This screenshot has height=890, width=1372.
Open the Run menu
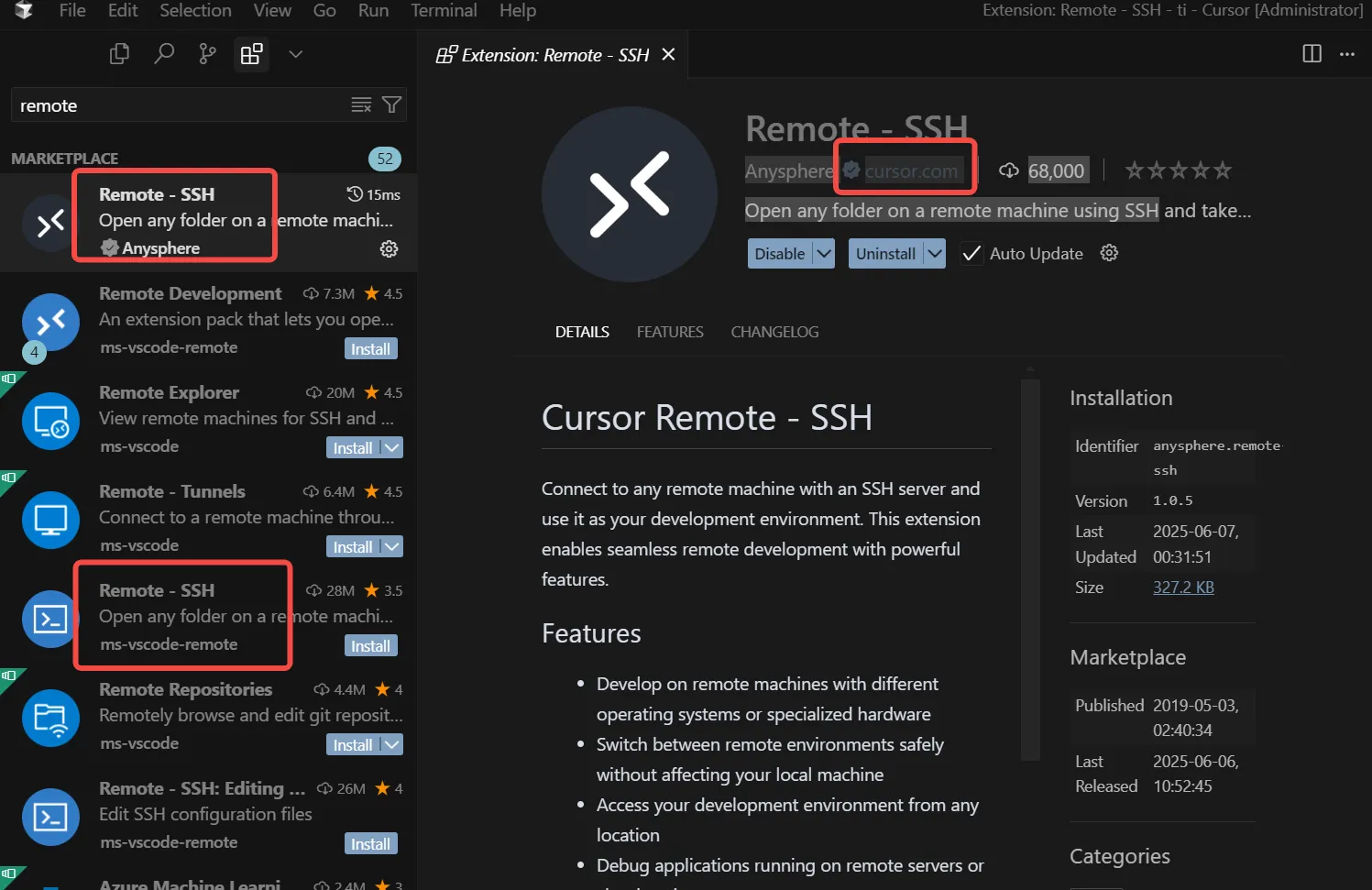[x=373, y=11]
